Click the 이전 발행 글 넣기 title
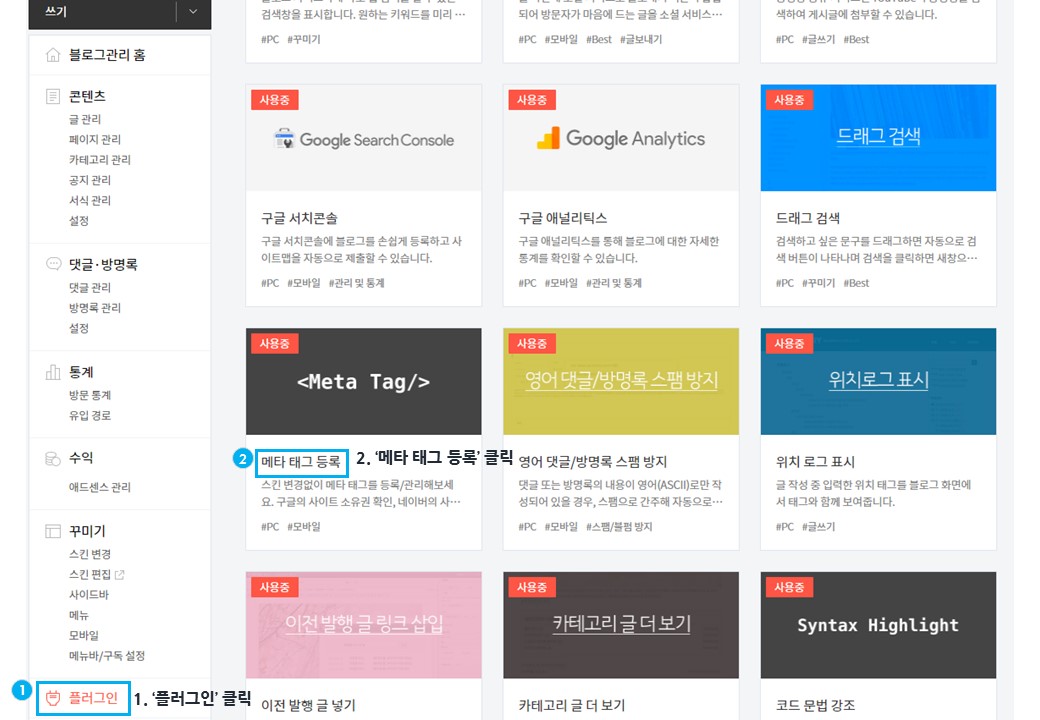 pyautogui.click(x=308, y=705)
